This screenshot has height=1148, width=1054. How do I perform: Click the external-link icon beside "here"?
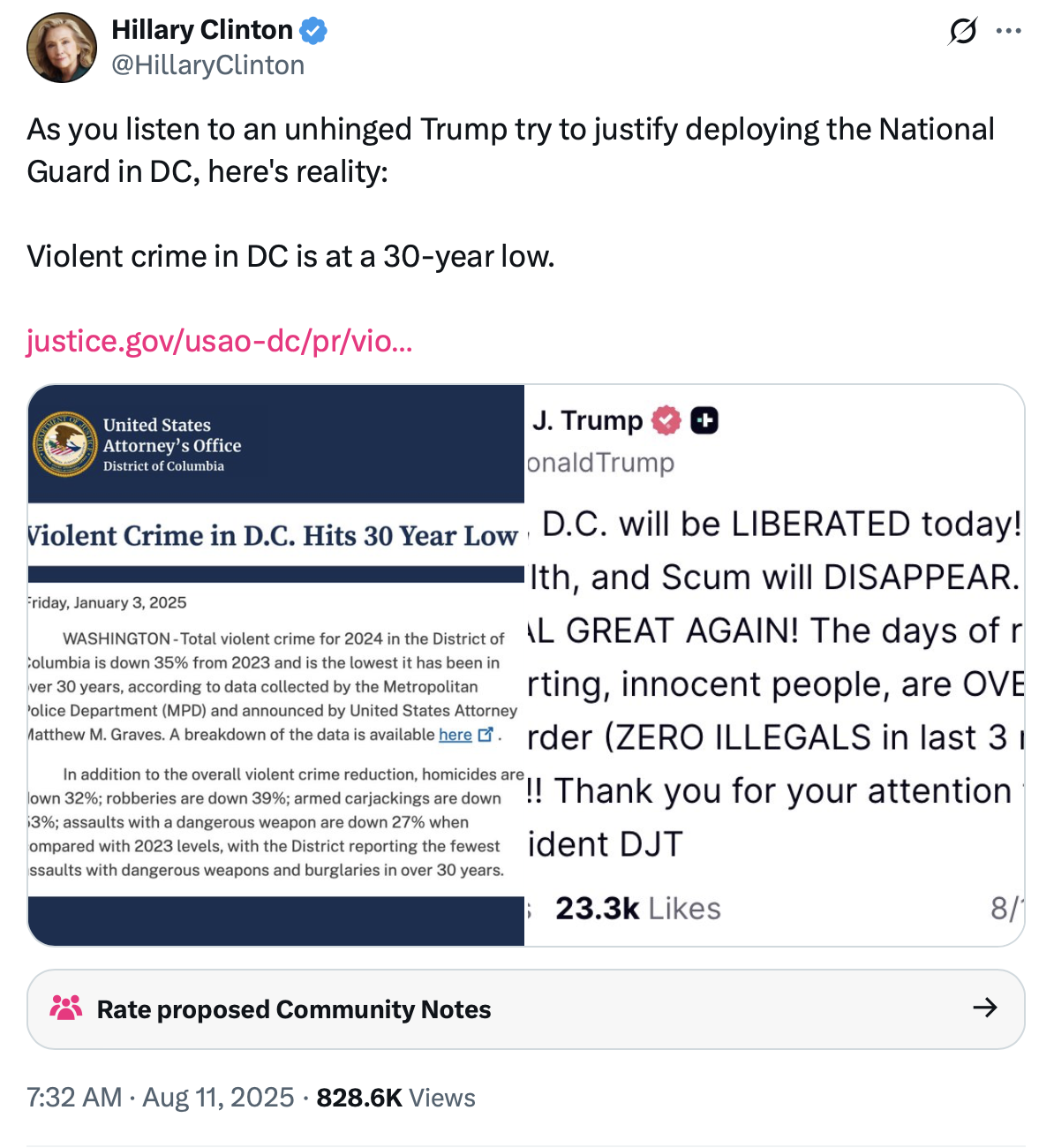[x=485, y=735]
